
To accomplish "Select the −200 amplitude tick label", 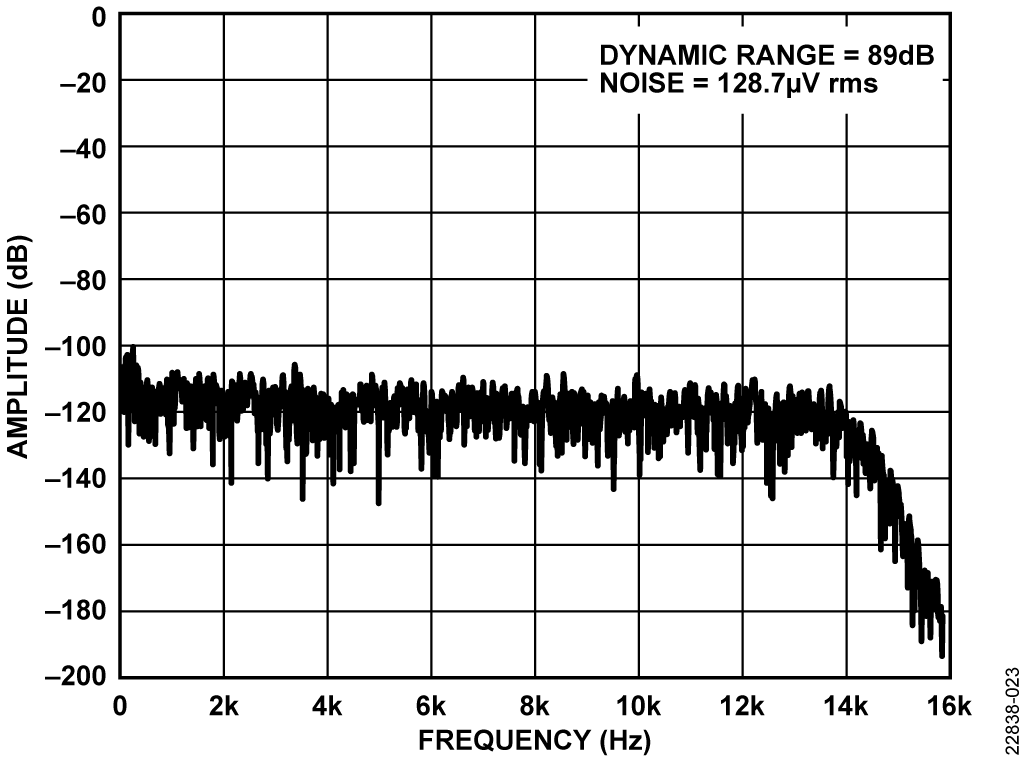I will 71,677.
